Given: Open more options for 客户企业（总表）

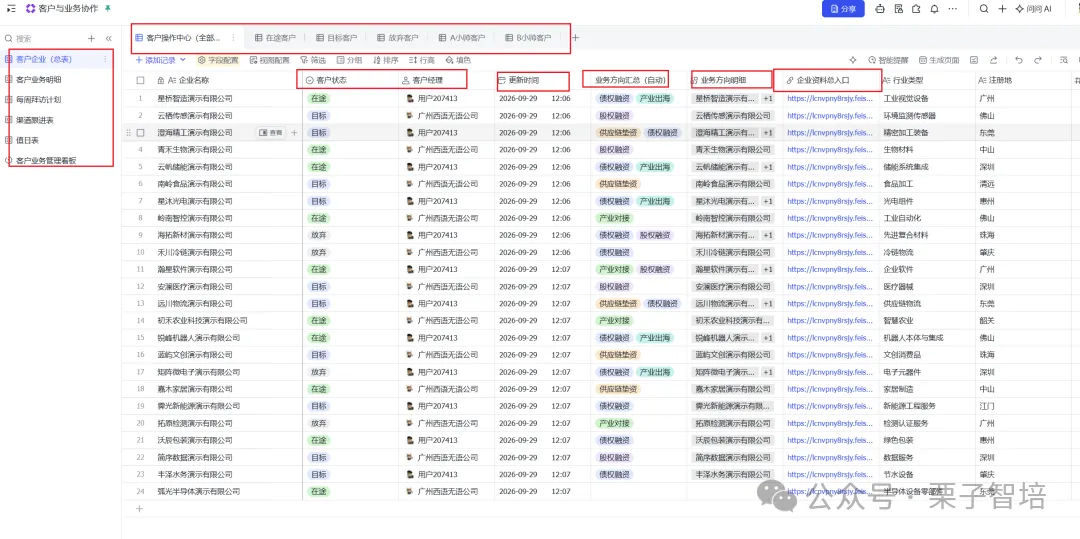Looking at the screenshot, I should pyautogui.click(x=105, y=60).
